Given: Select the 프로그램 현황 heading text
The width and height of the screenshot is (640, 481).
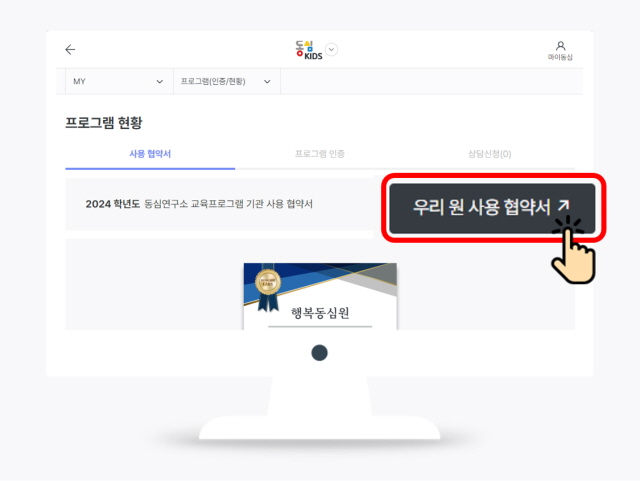Looking at the screenshot, I should tap(104, 122).
